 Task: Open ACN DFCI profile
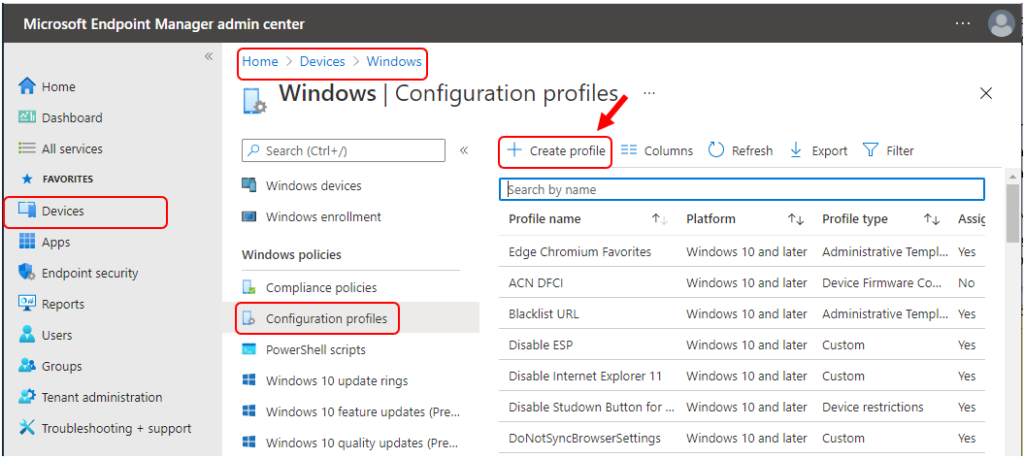536,283
